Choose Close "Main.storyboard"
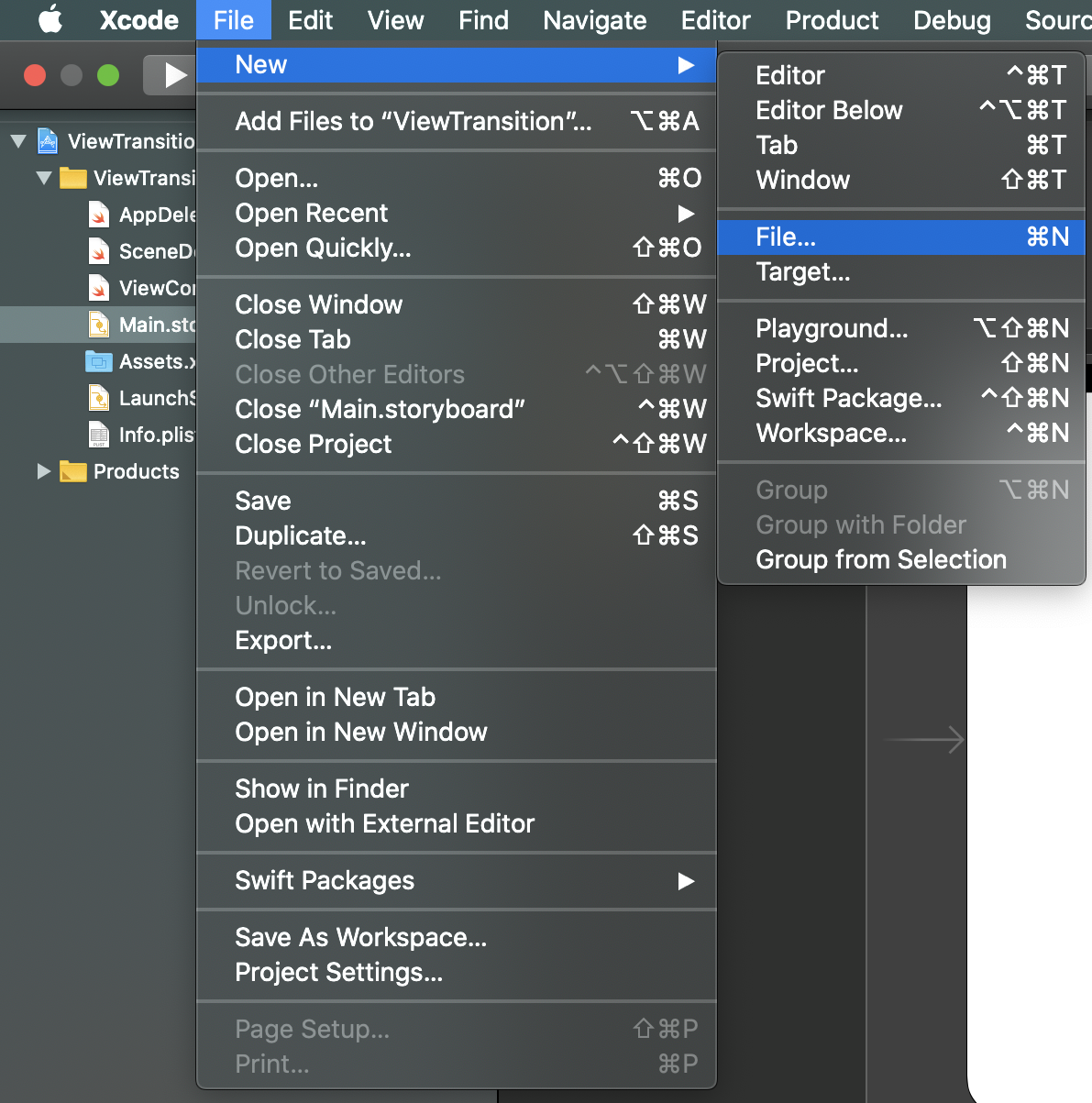The width and height of the screenshot is (1092, 1103). click(457, 409)
